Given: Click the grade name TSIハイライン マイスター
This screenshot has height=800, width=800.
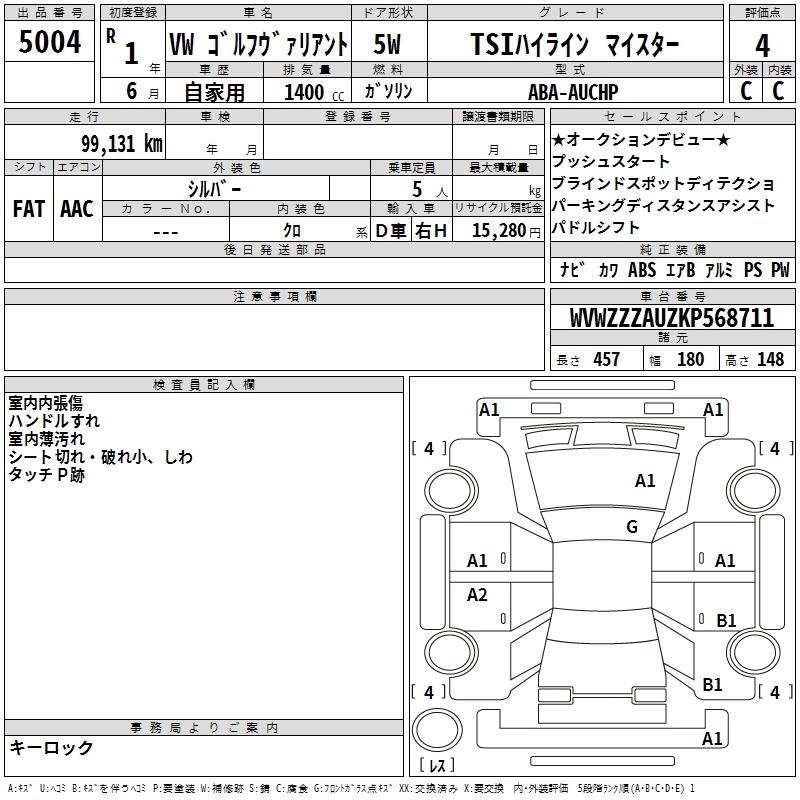Looking at the screenshot, I should 574,45.
